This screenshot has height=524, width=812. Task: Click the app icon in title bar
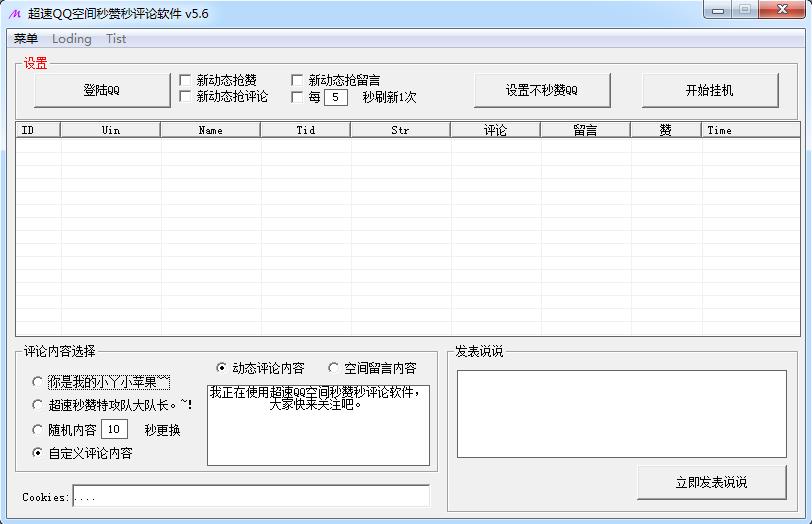click(x=15, y=13)
